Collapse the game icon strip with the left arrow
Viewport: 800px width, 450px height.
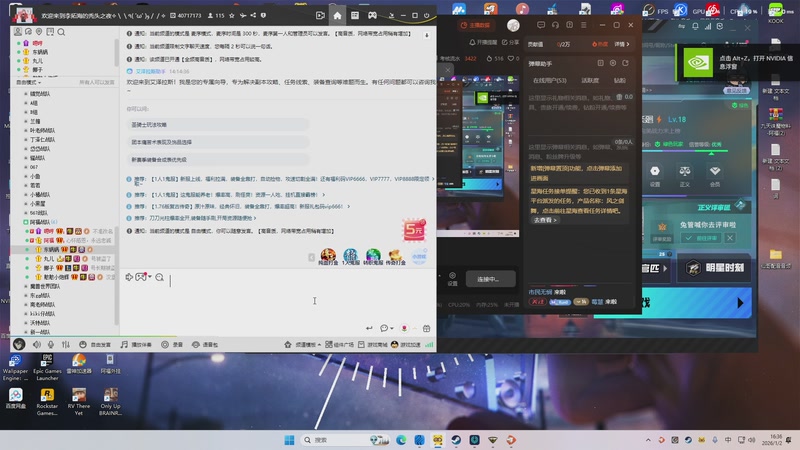311,258
